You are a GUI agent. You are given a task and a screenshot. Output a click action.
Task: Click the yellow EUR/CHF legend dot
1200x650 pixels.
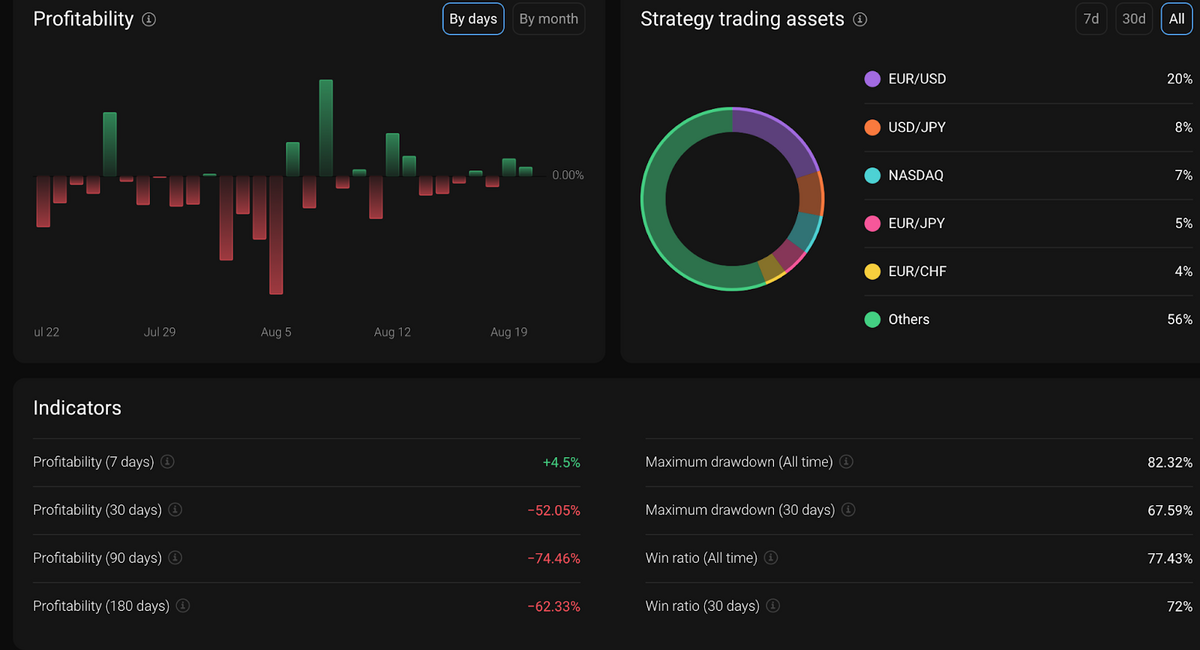click(x=872, y=271)
